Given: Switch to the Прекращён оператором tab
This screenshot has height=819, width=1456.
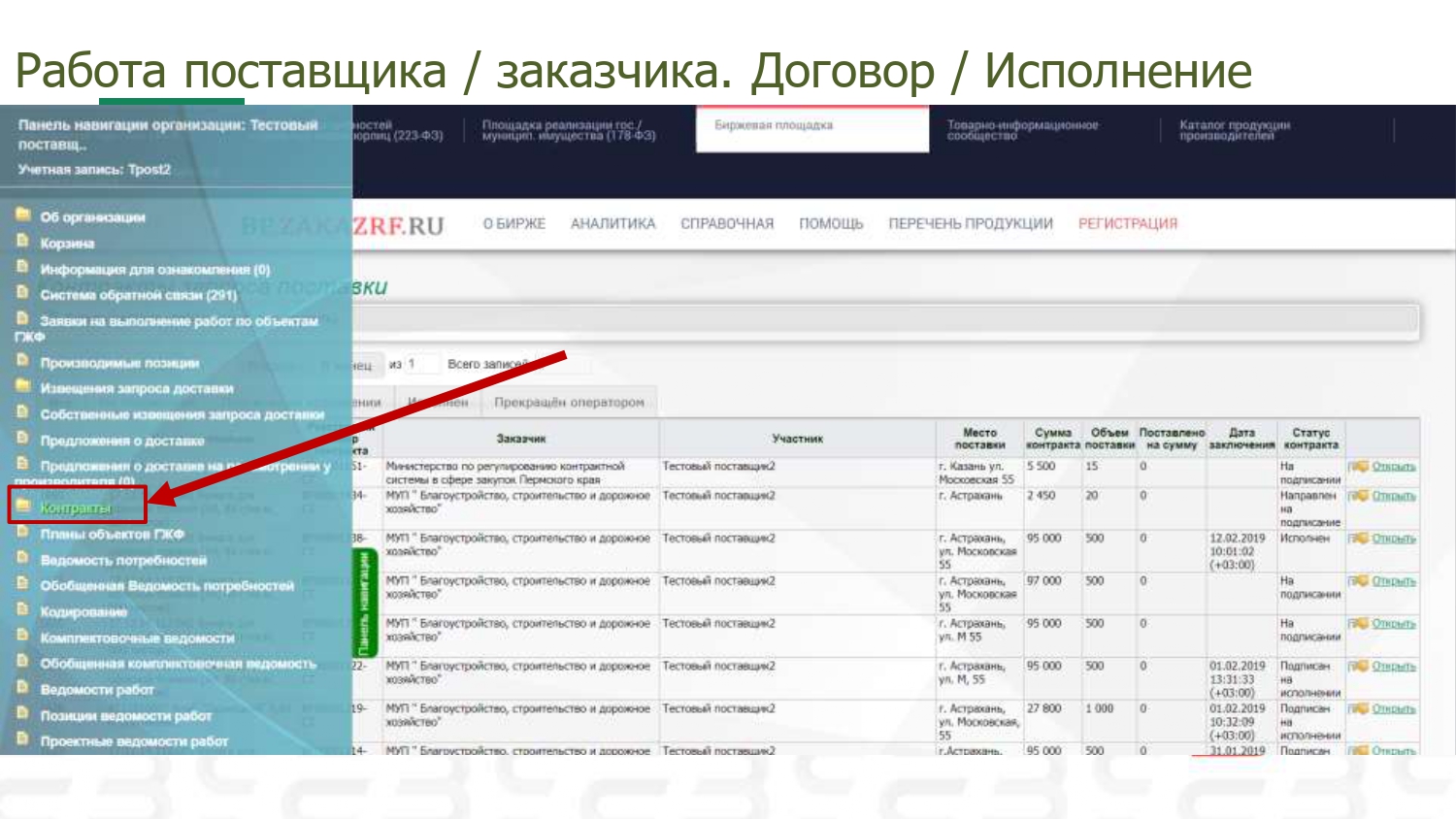Looking at the screenshot, I should [569, 402].
